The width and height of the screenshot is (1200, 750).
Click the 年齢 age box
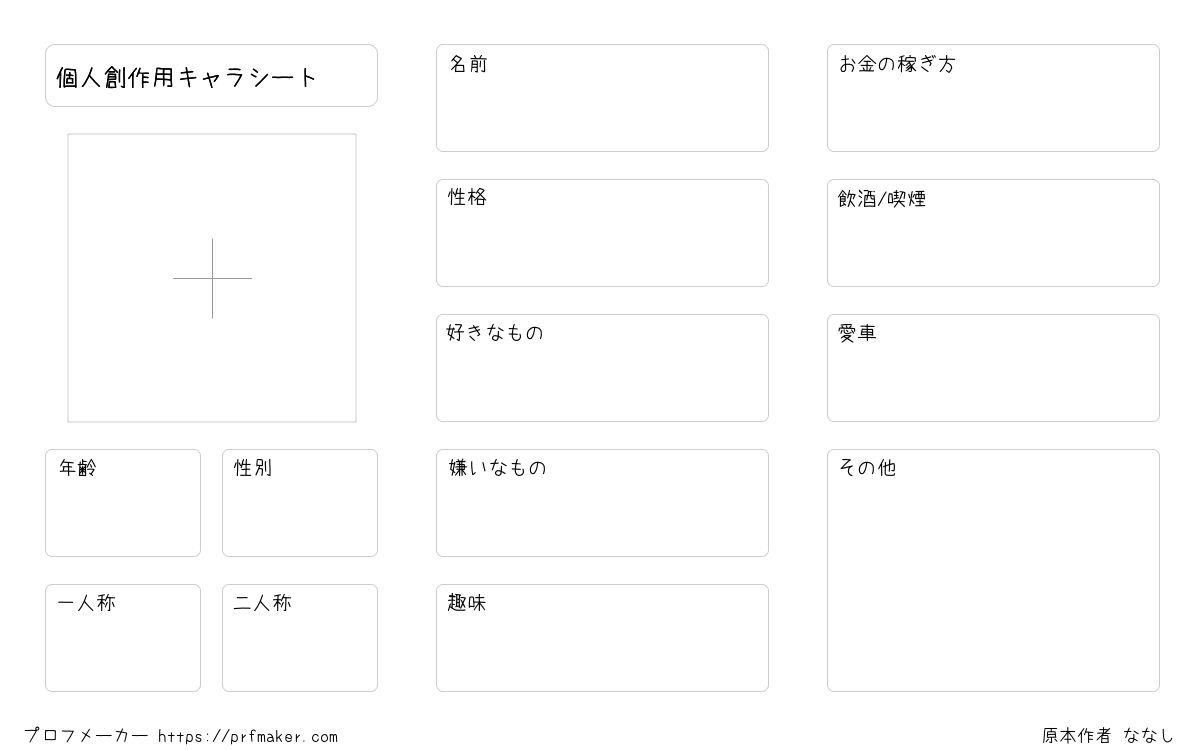pos(123,503)
